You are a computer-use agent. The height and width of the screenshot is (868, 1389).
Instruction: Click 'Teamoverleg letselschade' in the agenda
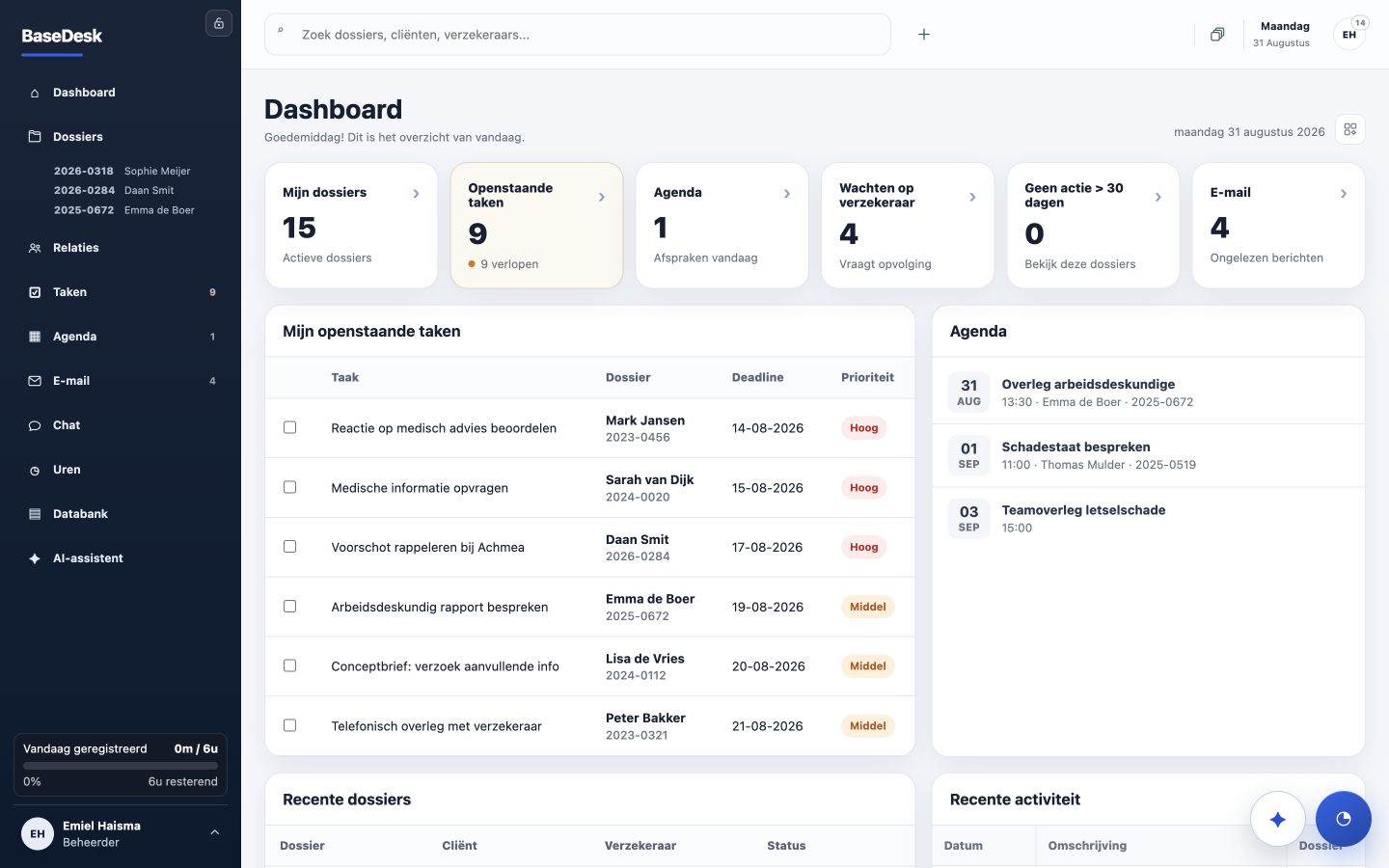click(1083, 510)
